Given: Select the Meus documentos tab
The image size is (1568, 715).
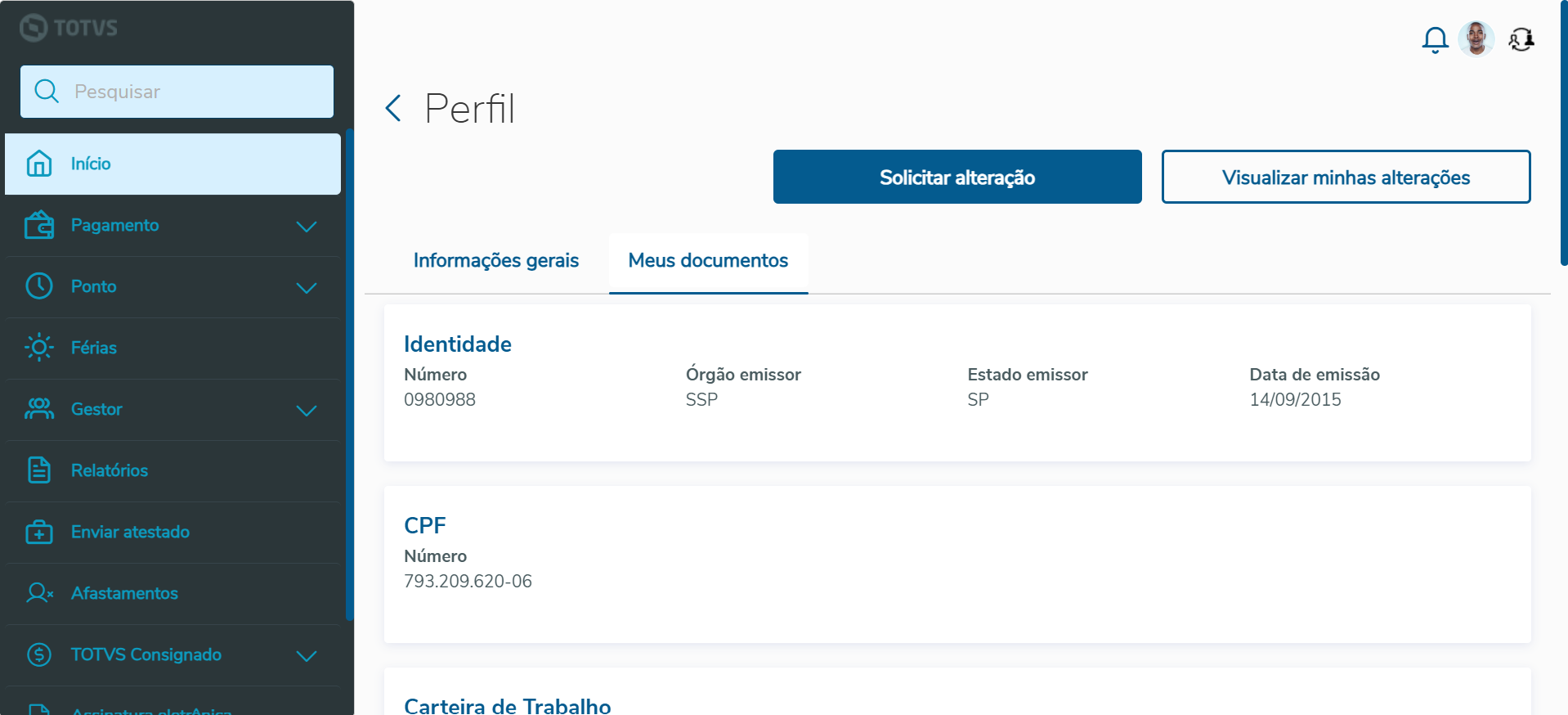Looking at the screenshot, I should click(x=708, y=261).
